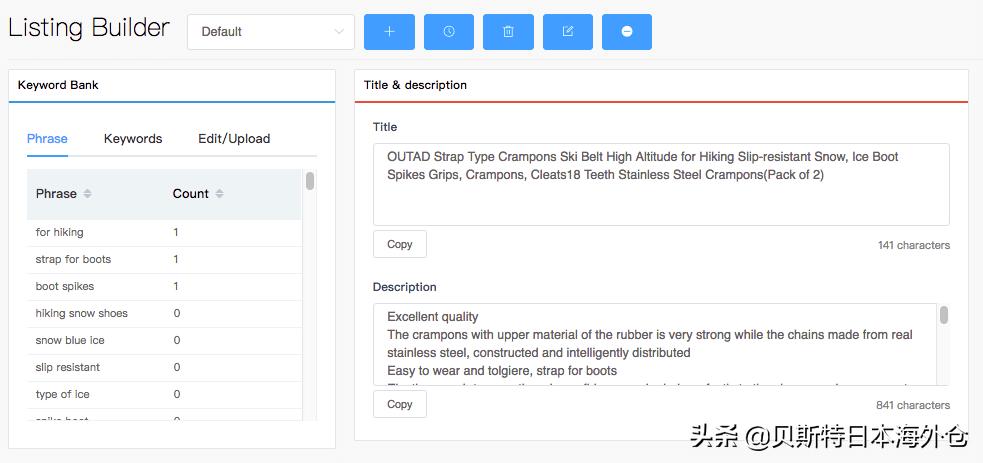Click inside the Description text area

pyautogui.click(x=655, y=345)
